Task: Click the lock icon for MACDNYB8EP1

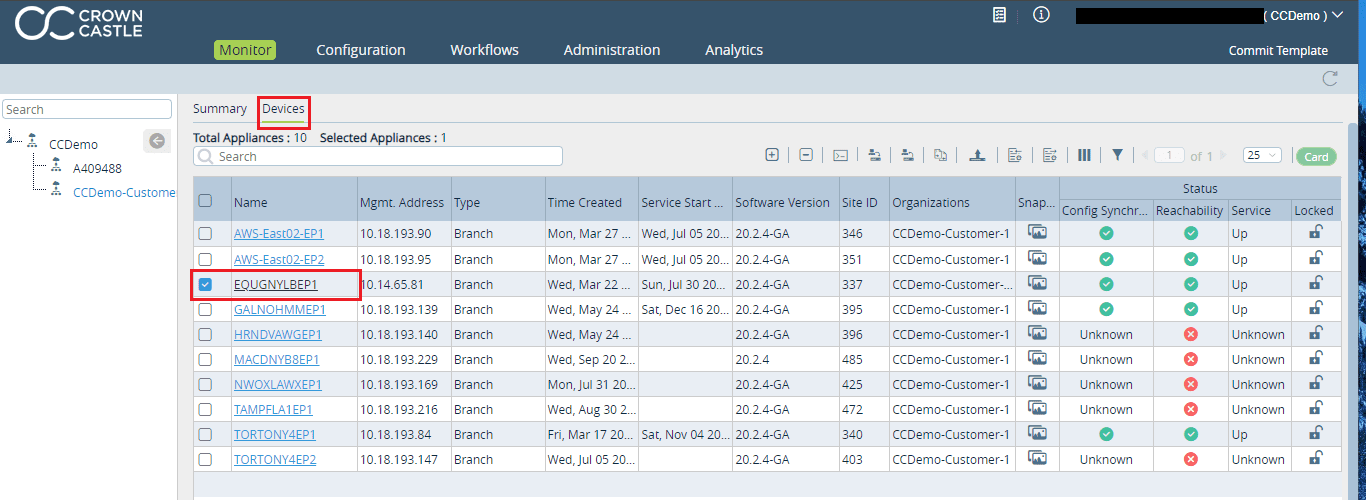Action: point(1315,358)
